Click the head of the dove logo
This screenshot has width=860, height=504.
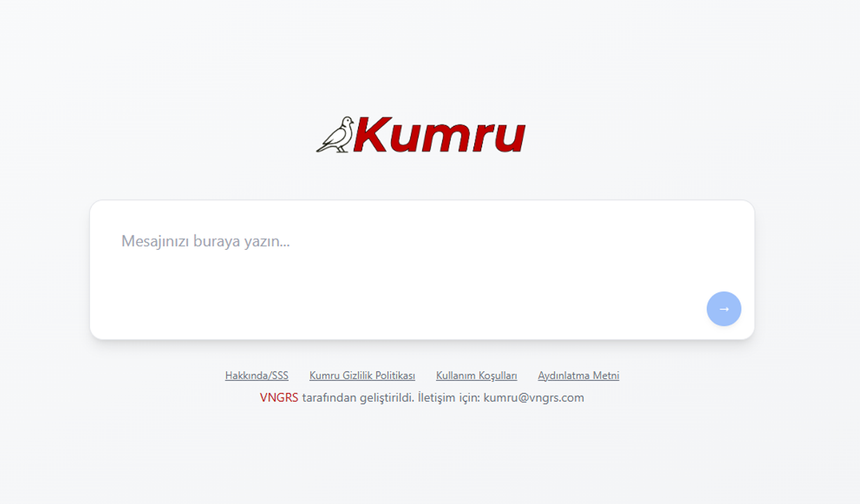pos(346,122)
